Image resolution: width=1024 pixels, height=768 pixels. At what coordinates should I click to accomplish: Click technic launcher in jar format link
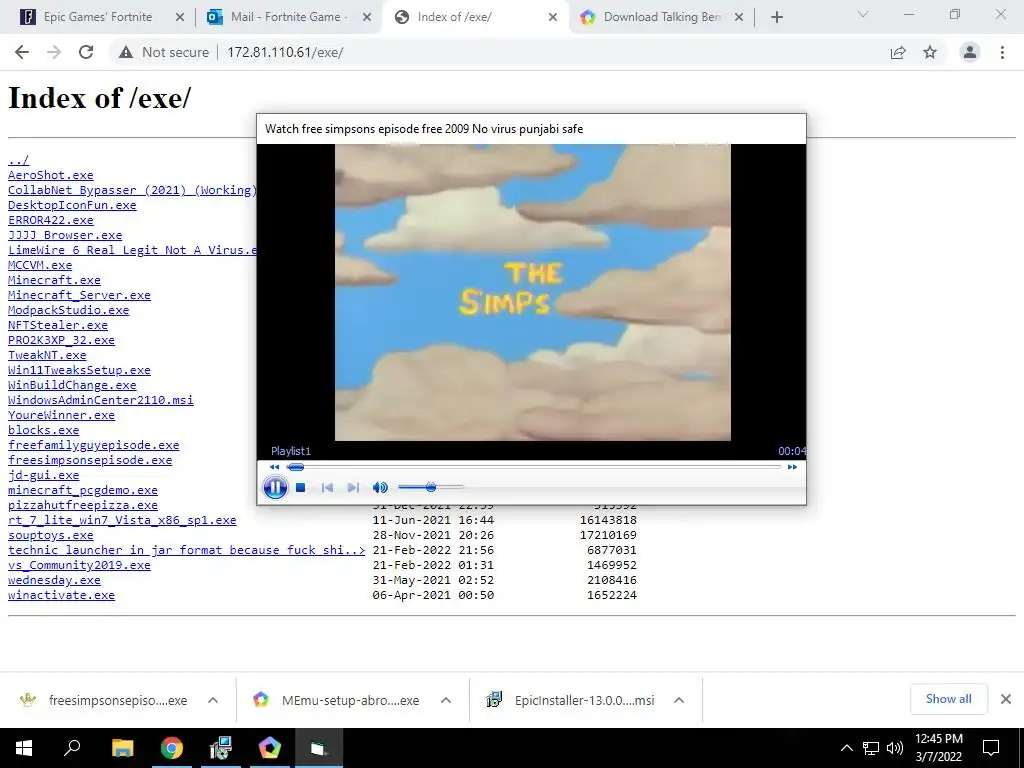coord(187,551)
